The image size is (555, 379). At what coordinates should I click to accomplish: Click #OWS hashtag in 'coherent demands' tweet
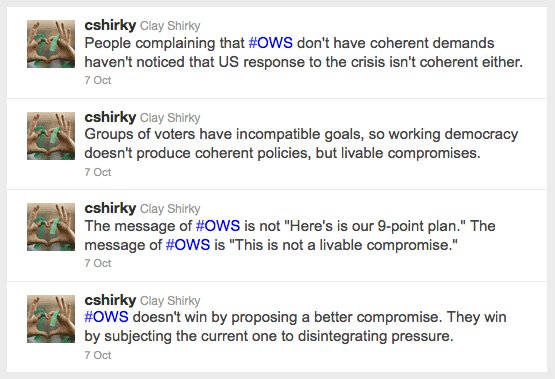[x=271, y=43]
